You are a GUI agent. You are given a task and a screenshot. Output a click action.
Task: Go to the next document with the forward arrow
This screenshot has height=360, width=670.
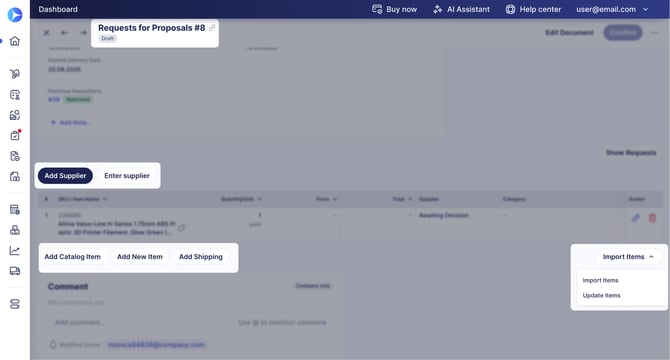(83, 32)
